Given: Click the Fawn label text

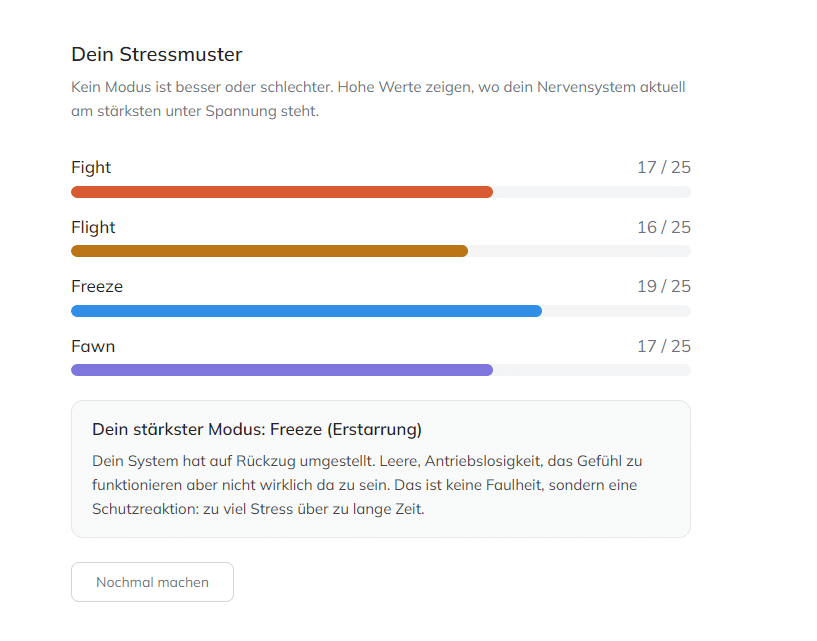Looking at the screenshot, I should (93, 346).
